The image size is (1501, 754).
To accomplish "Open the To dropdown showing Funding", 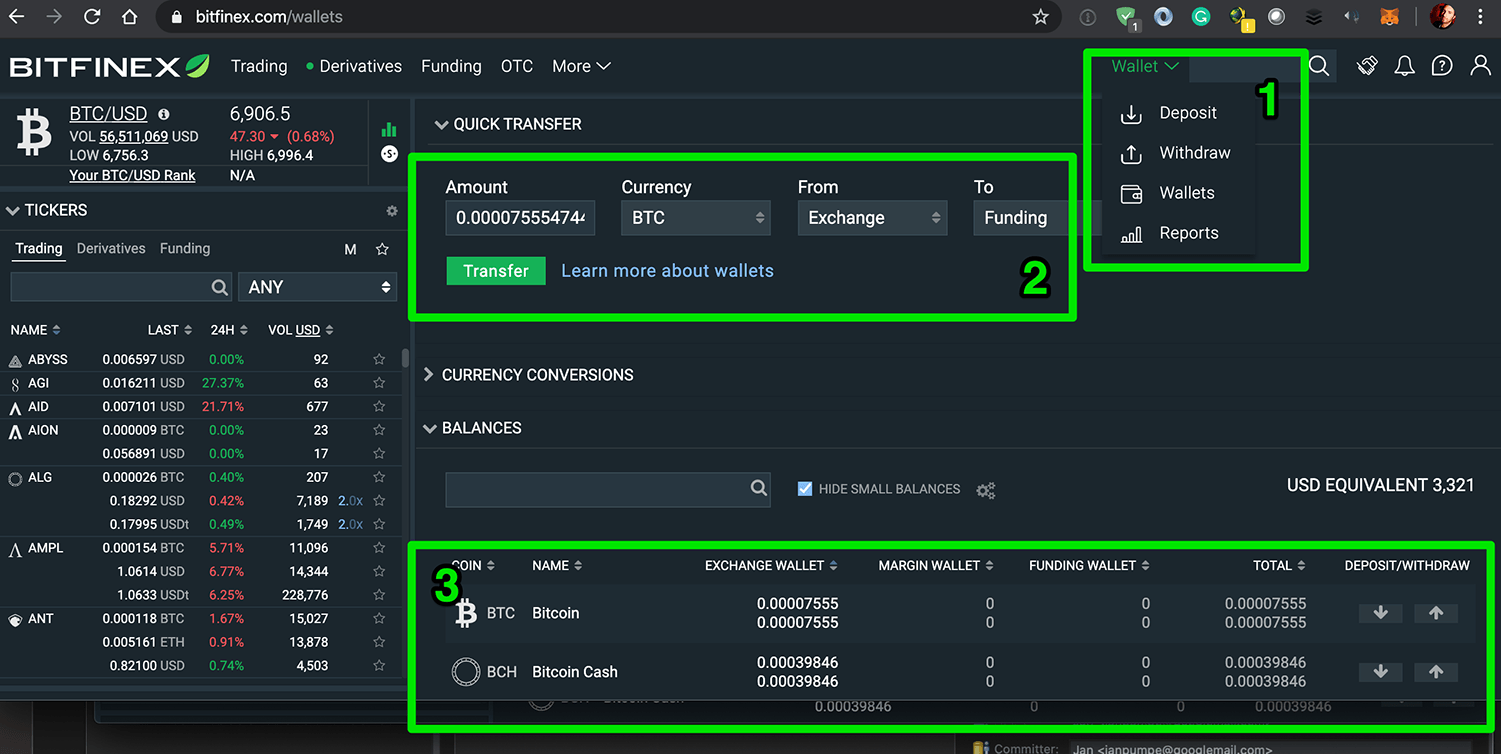I will [x=1037, y=218].
